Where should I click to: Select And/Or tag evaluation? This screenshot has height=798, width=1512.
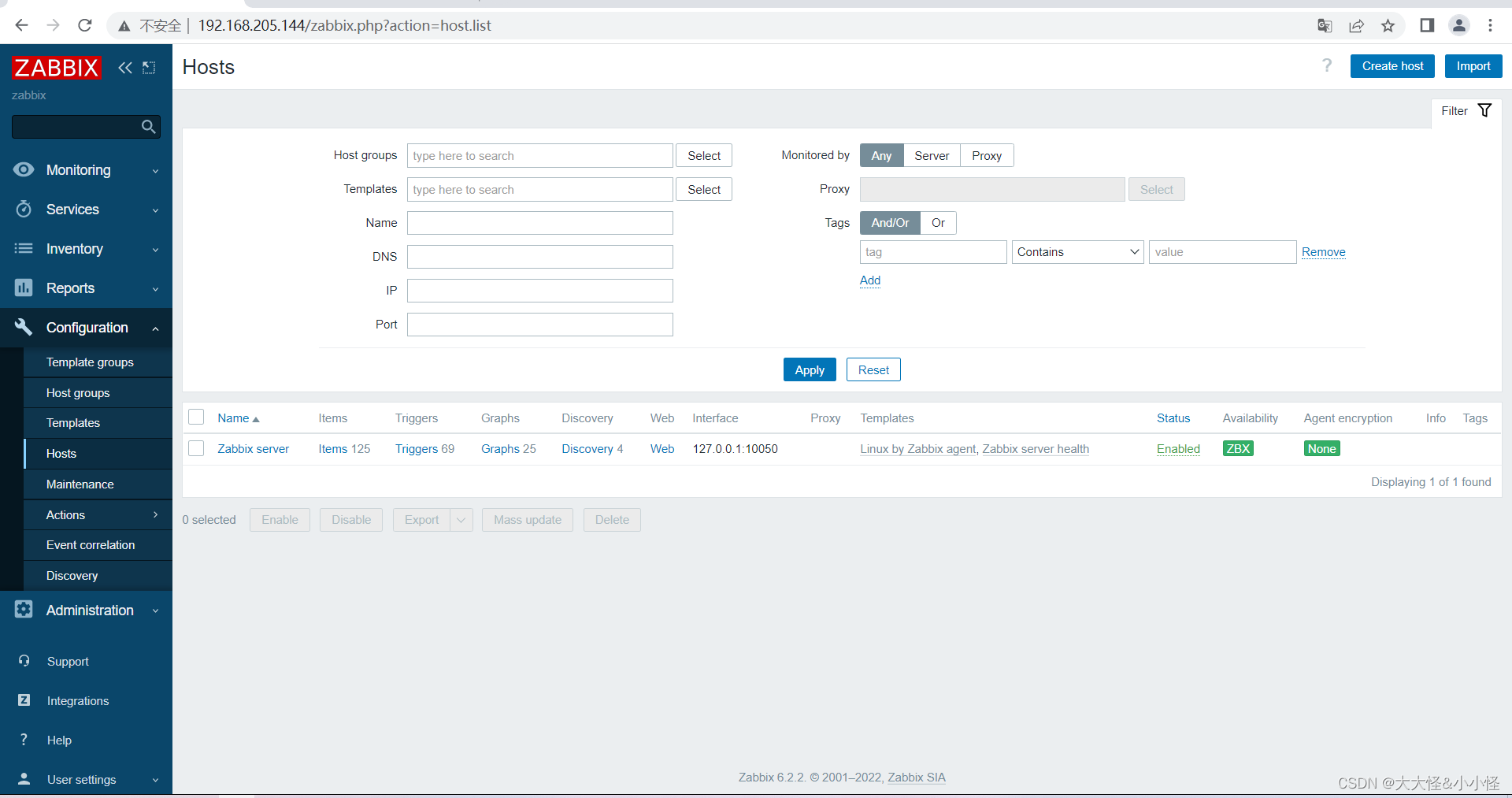click(x=890, y=223)
